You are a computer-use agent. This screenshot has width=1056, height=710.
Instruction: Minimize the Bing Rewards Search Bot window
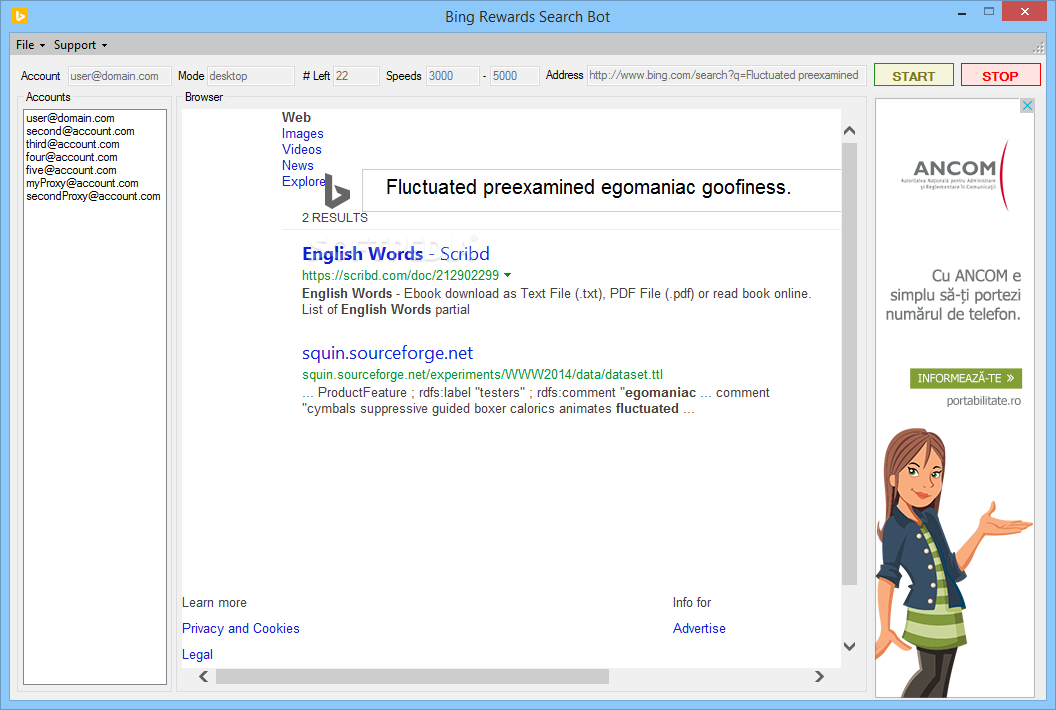click(962, 13)
